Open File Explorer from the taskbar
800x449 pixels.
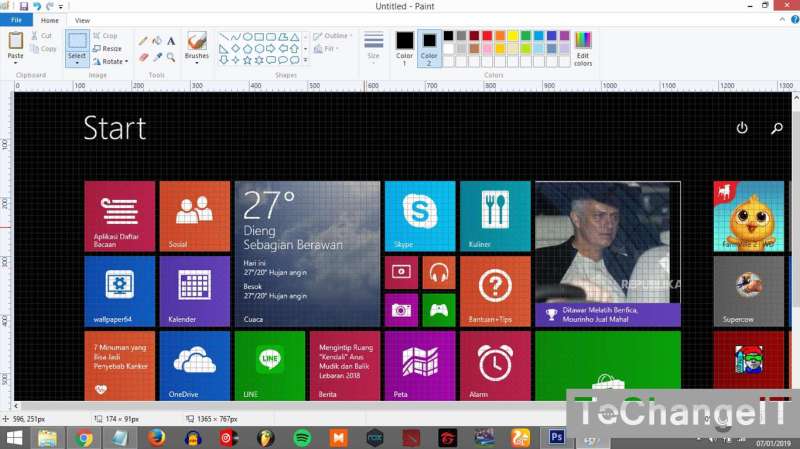pos(47,438)
